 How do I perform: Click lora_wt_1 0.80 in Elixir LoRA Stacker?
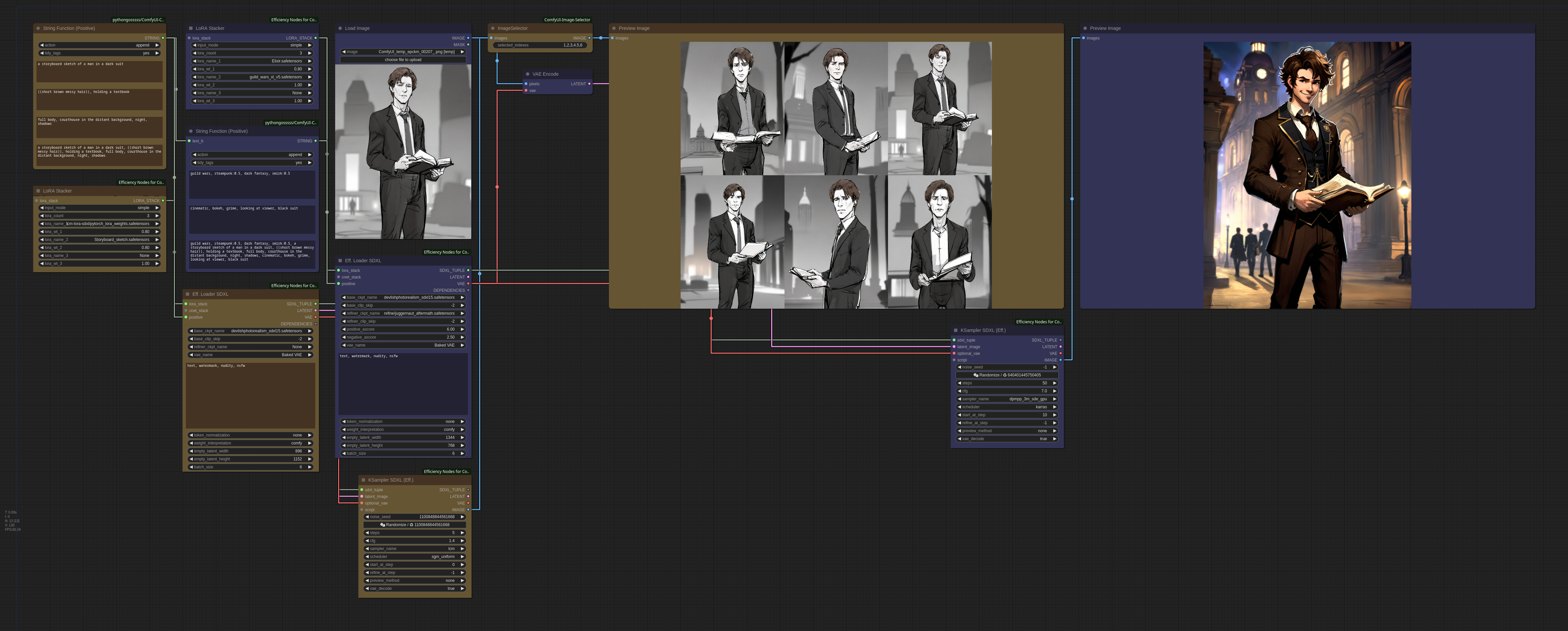(x=252, y=69)
